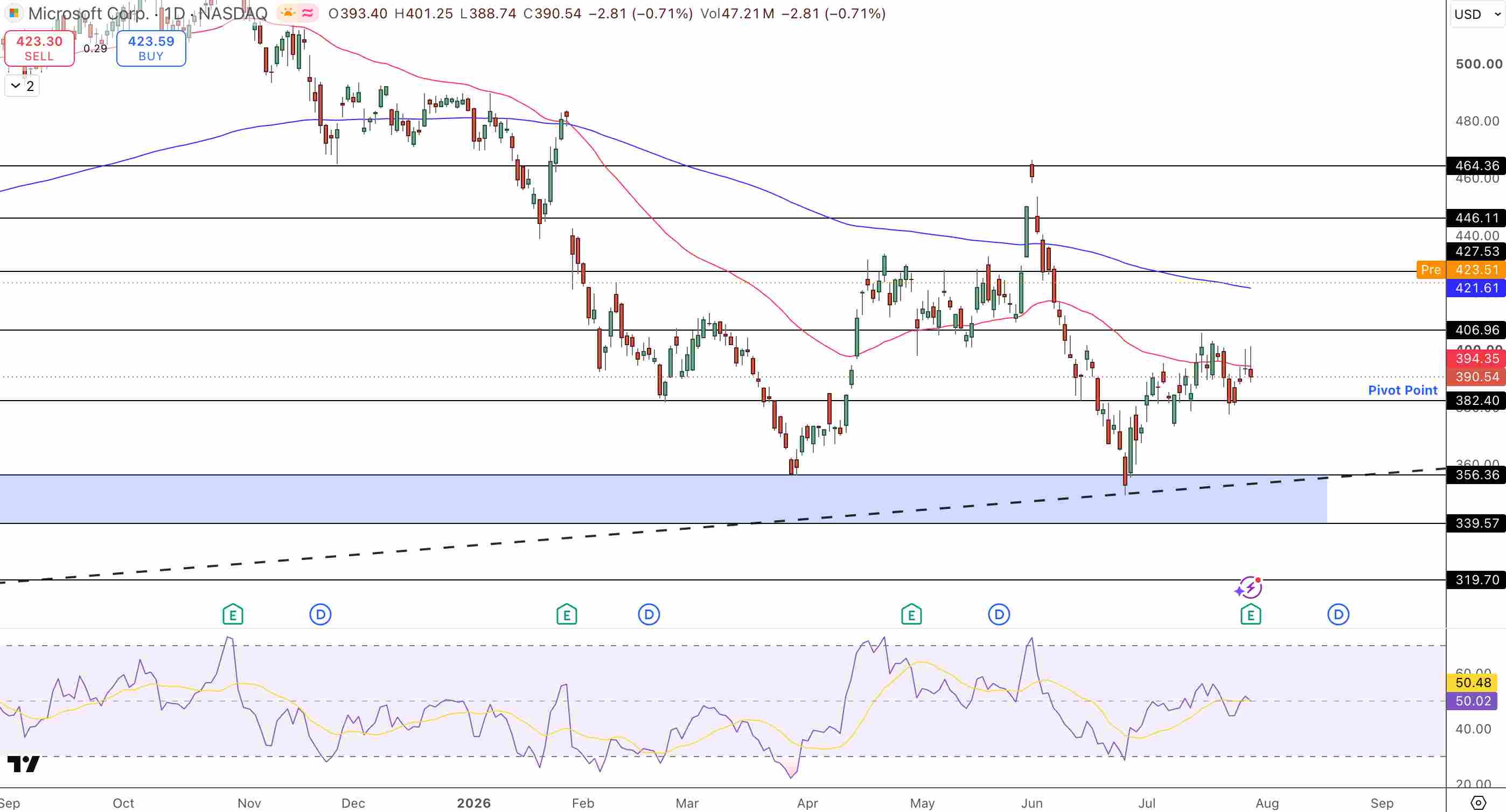The height and width of the screenshot is (812, 1506).
Task: Select the 464.36 price level label
Action: [x=1476, y=165]
